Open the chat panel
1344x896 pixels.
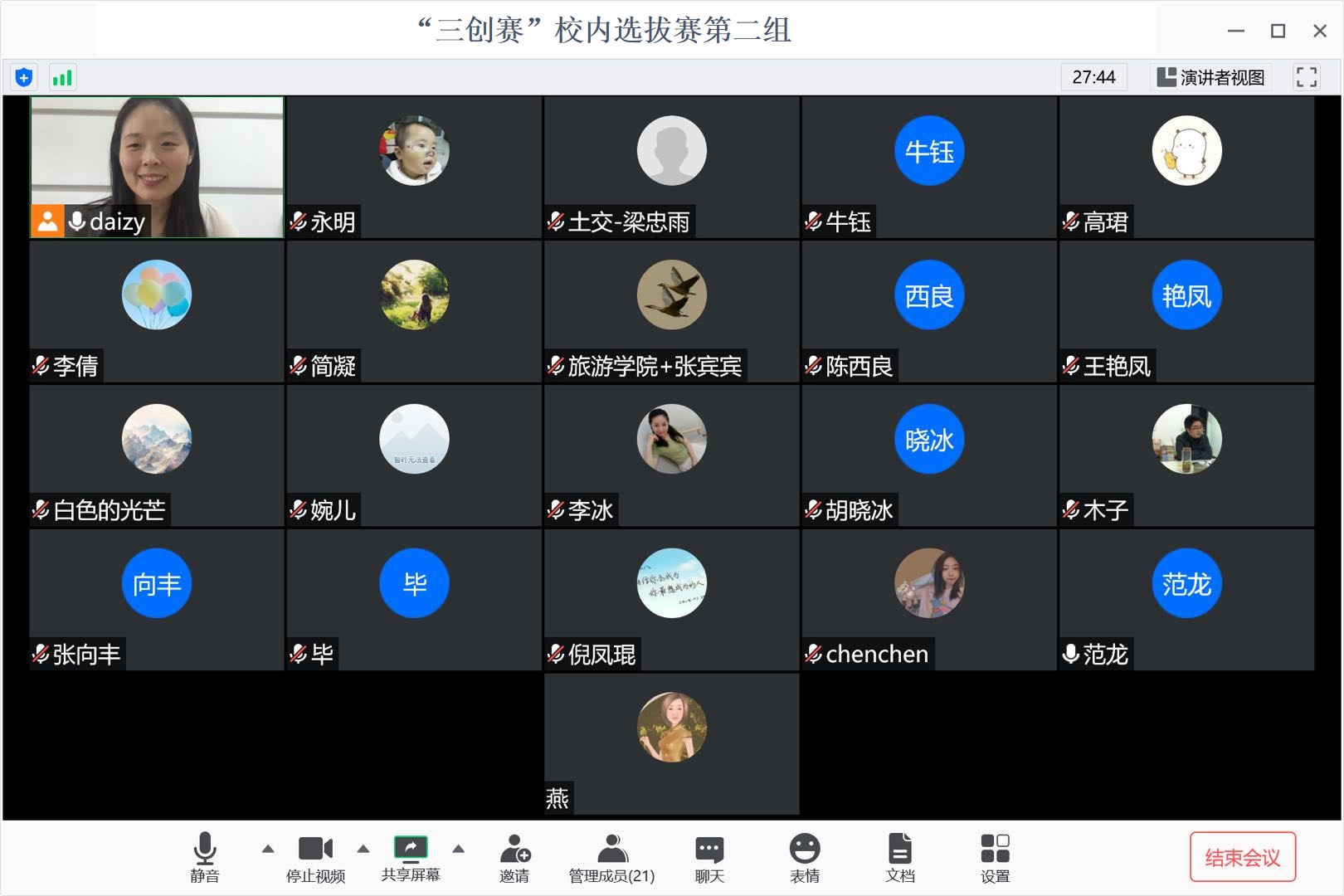pos(709,858)
